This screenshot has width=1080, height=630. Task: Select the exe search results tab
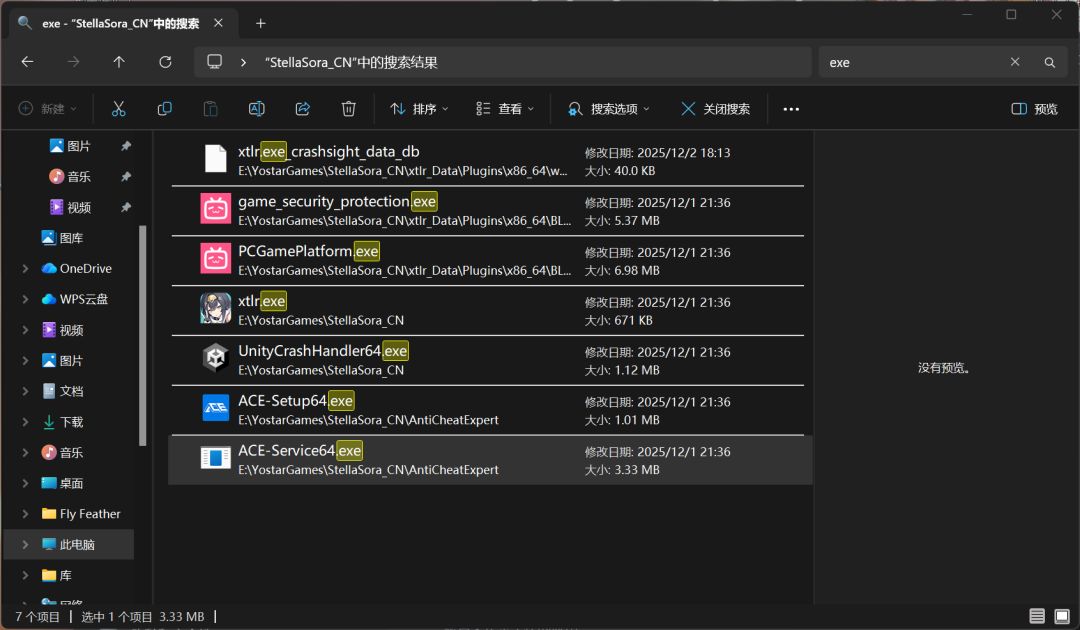(x=121, y=23)
